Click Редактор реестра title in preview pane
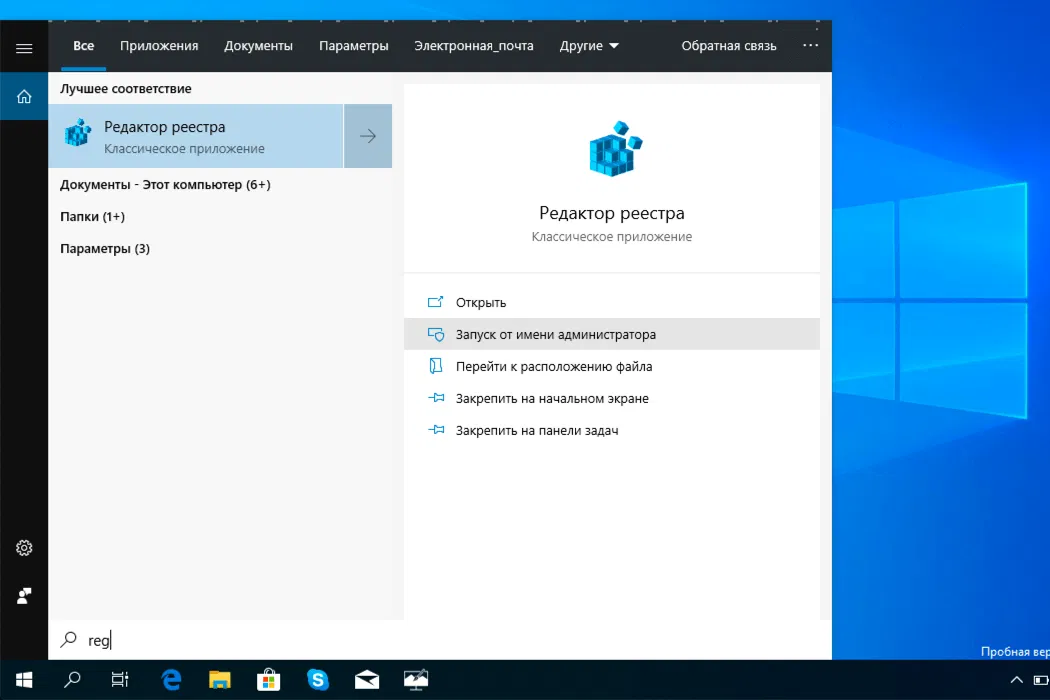Screen dimensions: 1050x700 click(612, 213)
